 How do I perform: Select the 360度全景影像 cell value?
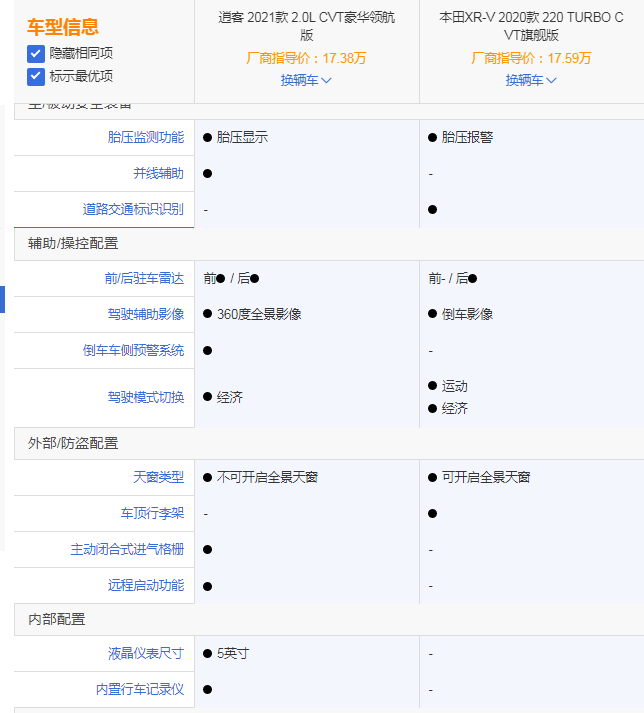click(259, 314)
